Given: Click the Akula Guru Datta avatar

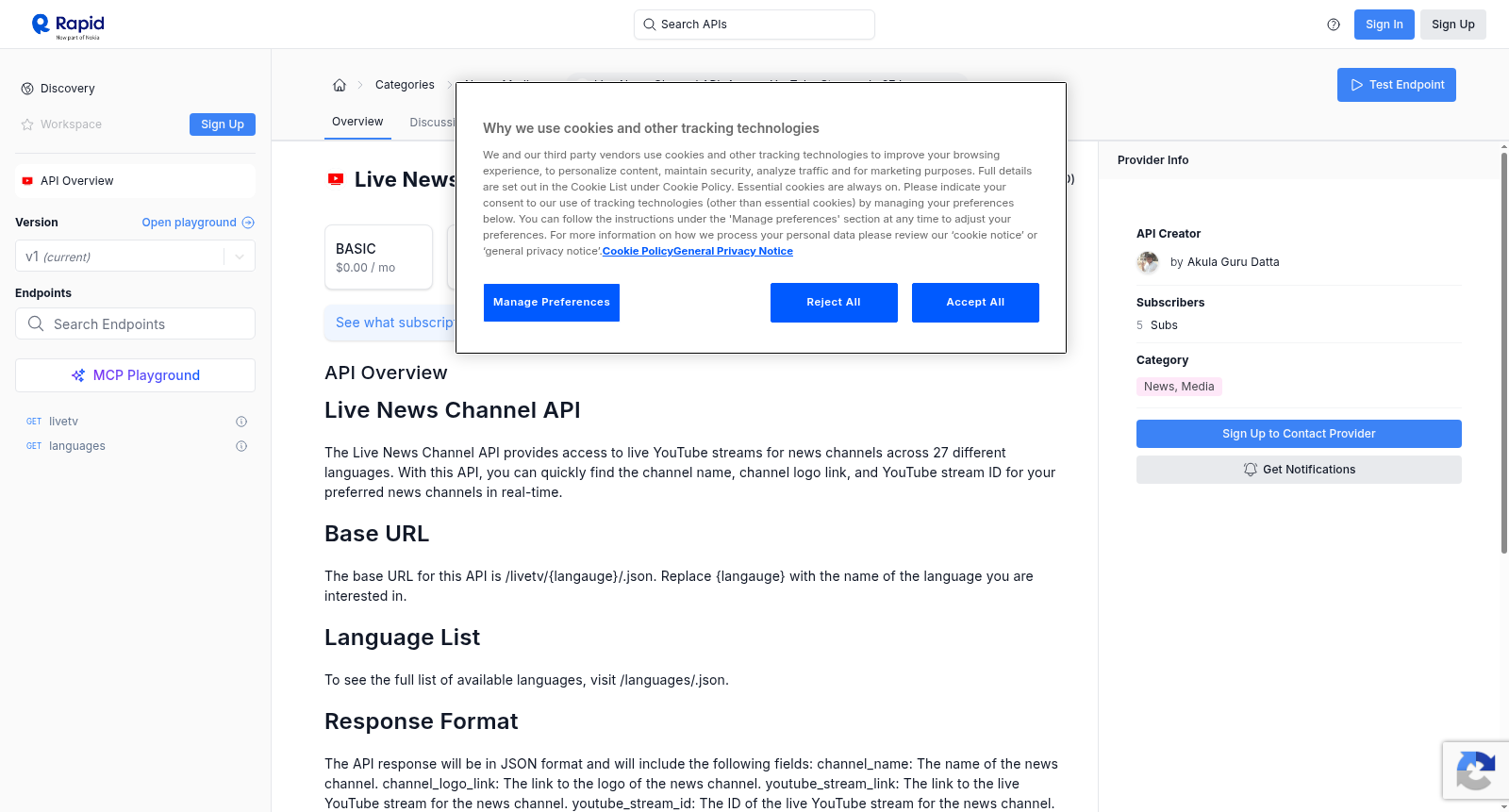Looking at the screenshot, I should [x=1148, y=262].
